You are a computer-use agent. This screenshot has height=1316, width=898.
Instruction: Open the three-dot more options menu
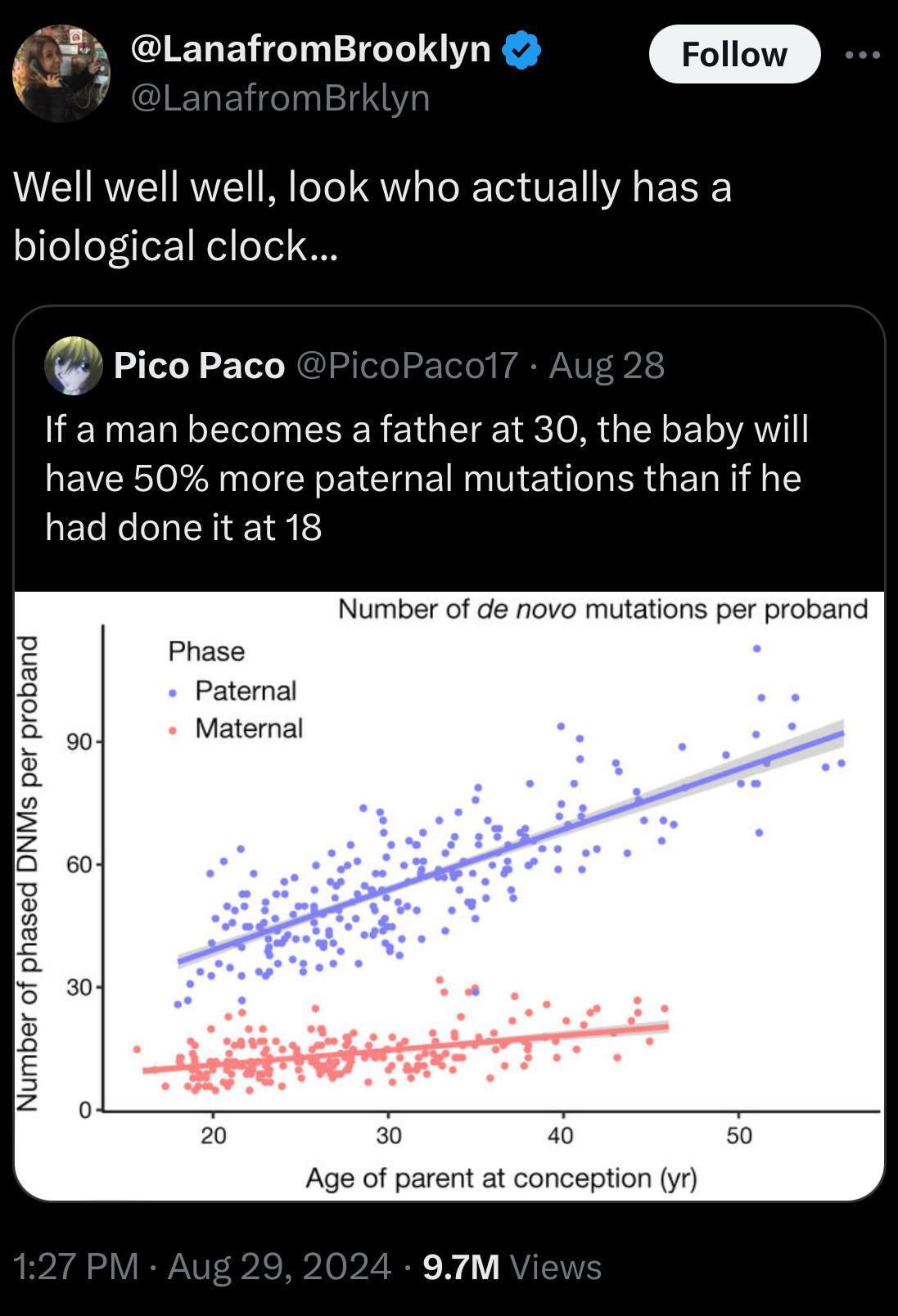pyautogui.click(x=863, y=55)
